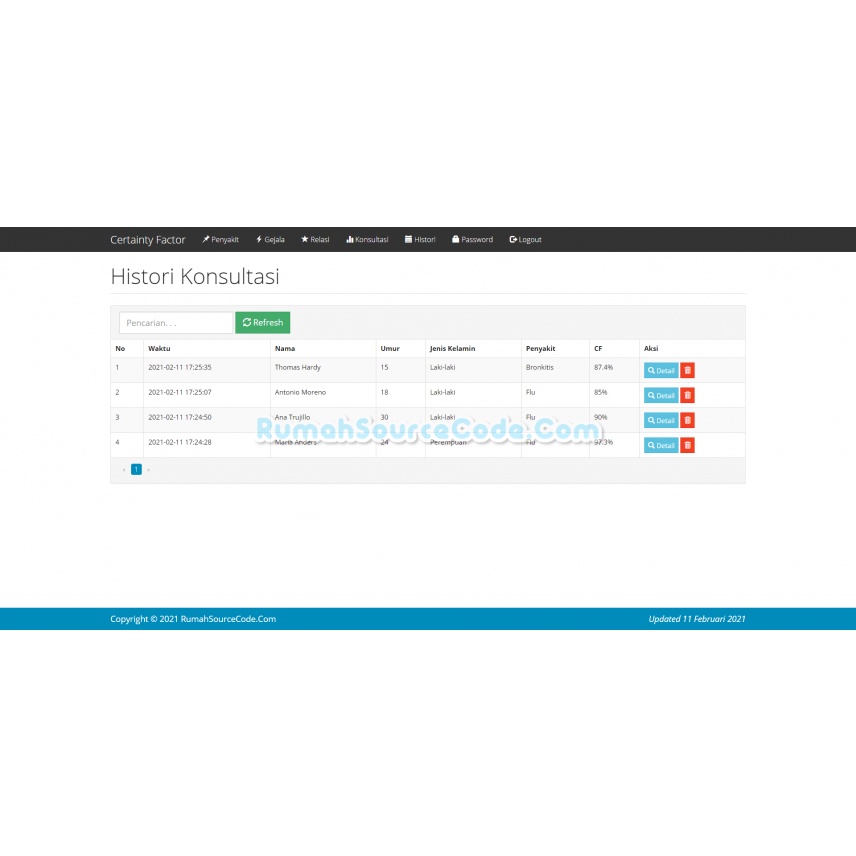856x856 pixels.
Task: Open Detail for Antonio Moreno
Action: pyautogui.click(x=661, y=395)
